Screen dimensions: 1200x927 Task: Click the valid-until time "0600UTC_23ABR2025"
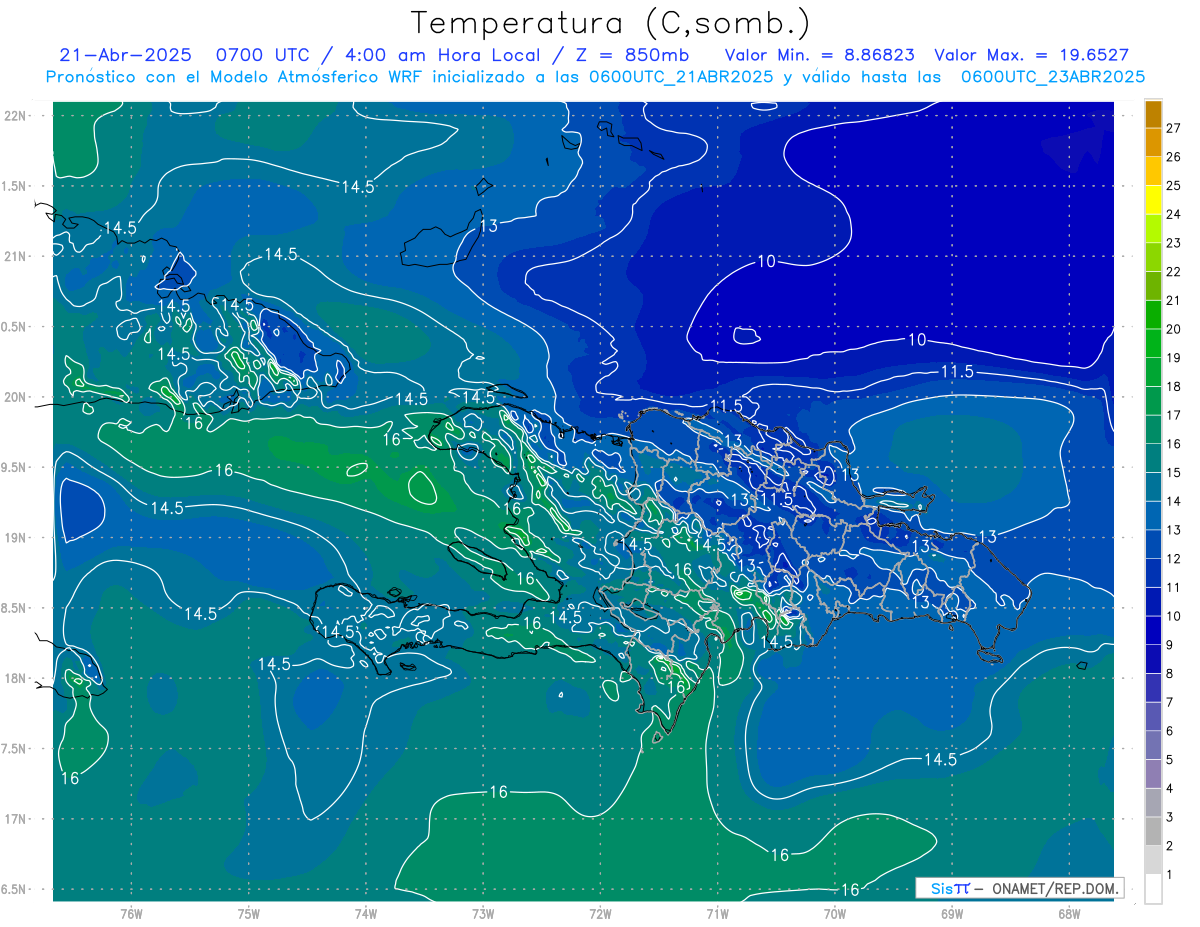[x=1053, y=76]
